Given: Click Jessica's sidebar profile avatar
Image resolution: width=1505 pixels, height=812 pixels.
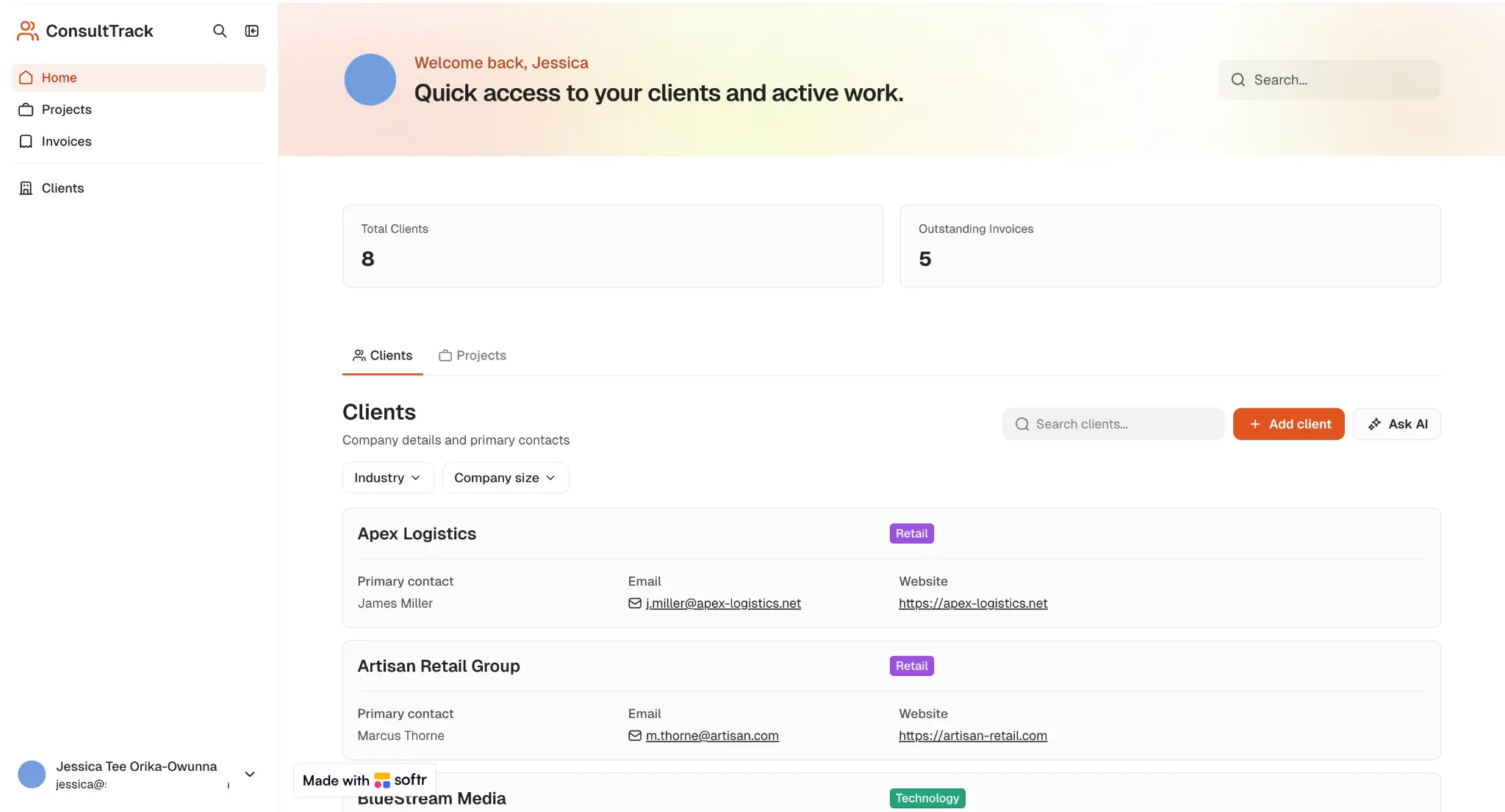Looking at the screenshot, I should (32, 775).
